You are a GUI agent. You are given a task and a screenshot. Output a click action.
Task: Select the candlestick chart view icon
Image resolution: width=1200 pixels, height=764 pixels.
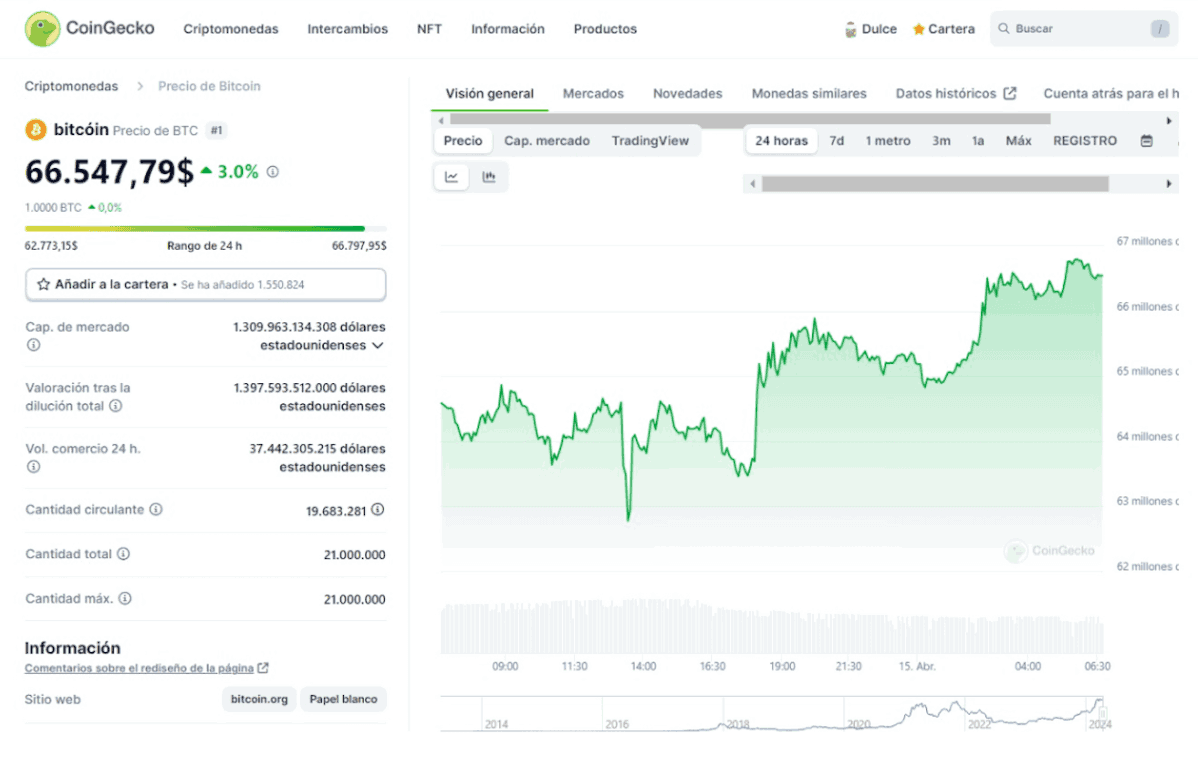pyautogui.click(x=489, y=177)
